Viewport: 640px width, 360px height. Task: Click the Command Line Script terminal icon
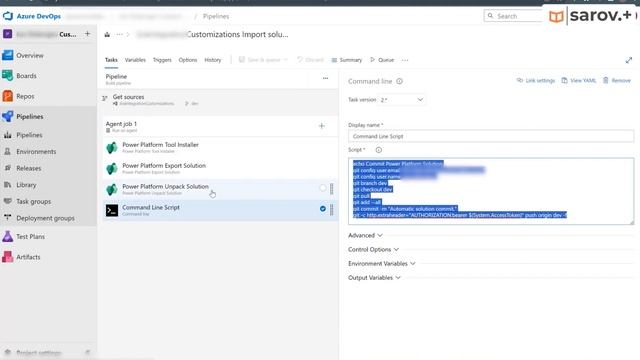point(112,210)
